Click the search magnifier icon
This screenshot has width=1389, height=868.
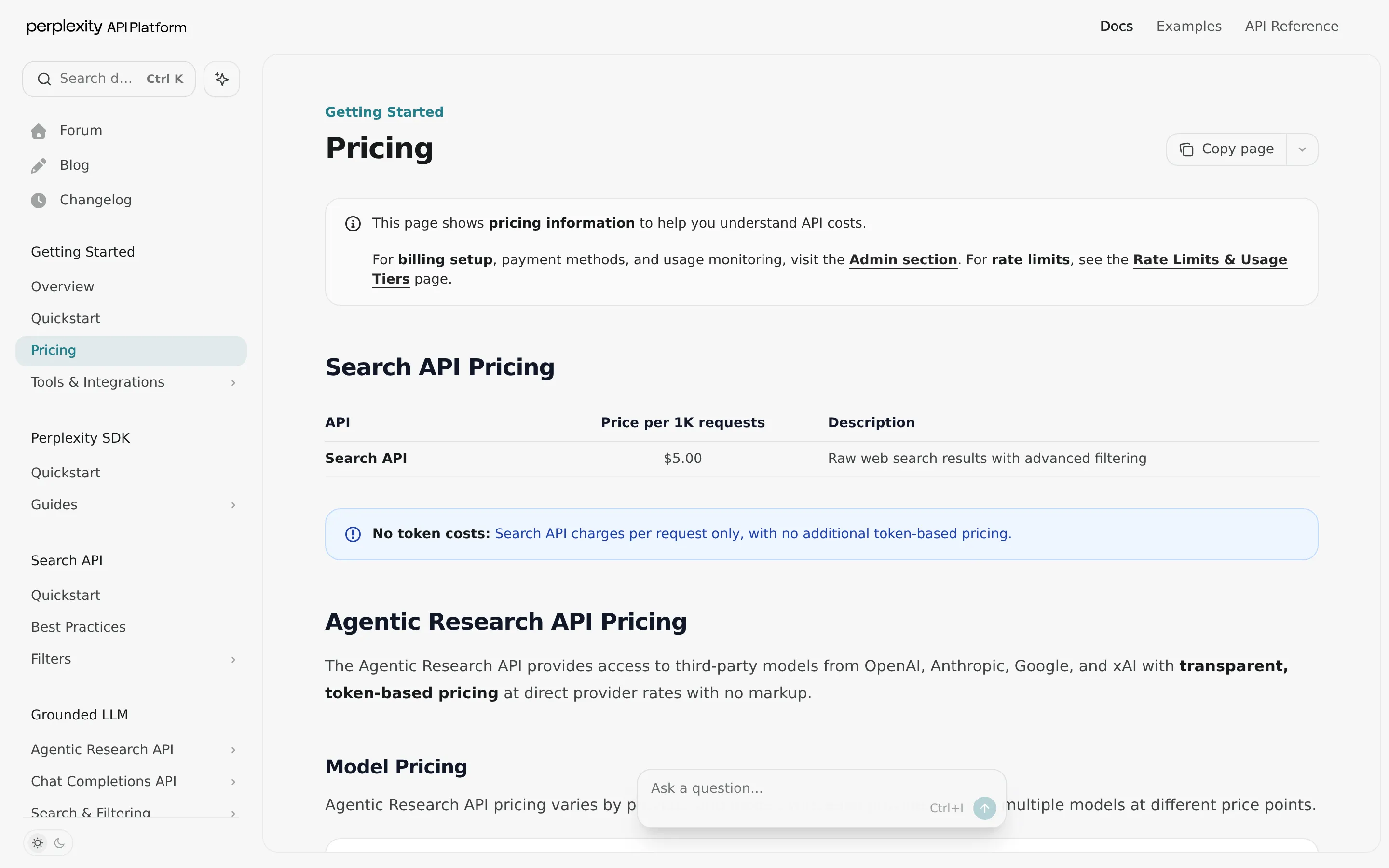point(44,79)
